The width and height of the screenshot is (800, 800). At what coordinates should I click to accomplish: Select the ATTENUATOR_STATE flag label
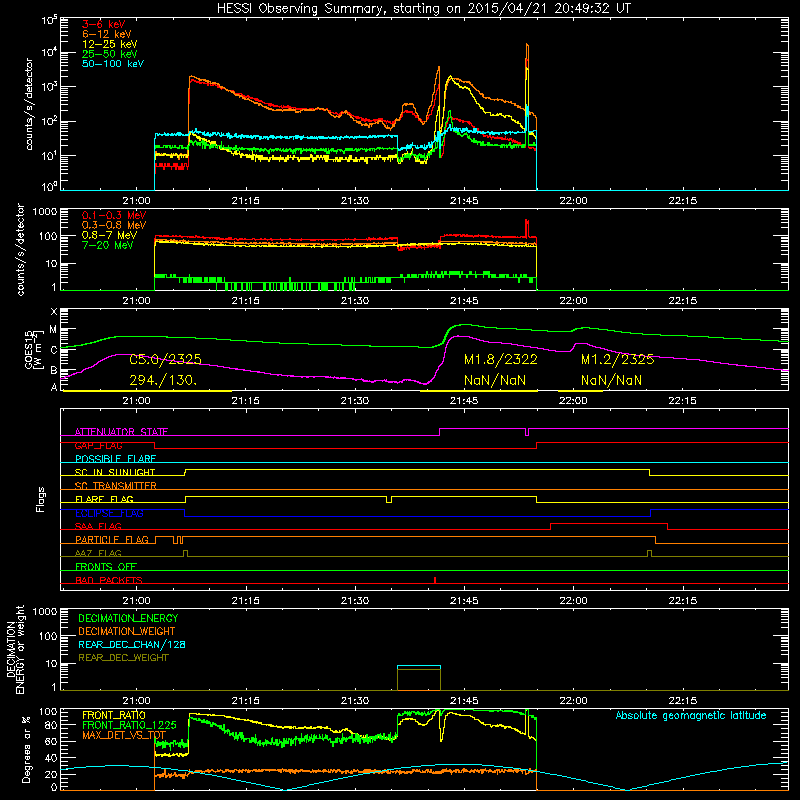121,432
